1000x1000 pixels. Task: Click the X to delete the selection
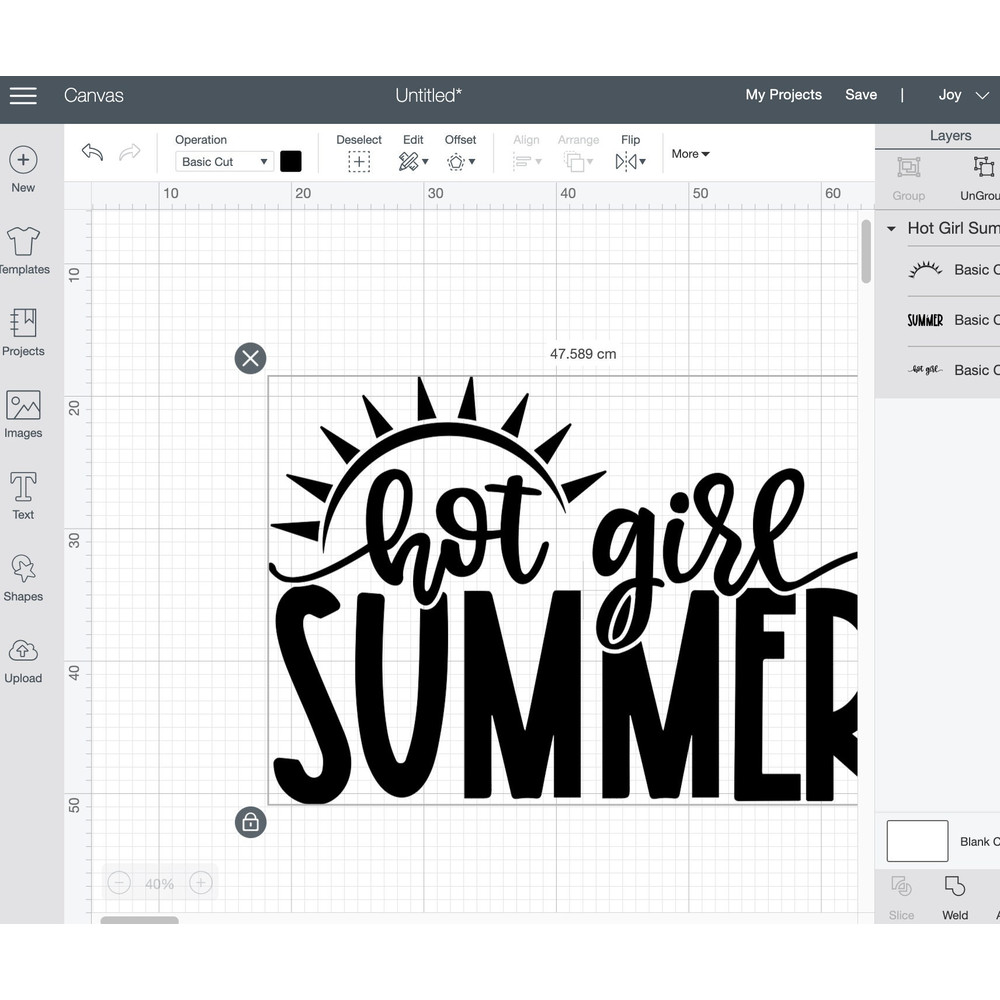(250, 358)
